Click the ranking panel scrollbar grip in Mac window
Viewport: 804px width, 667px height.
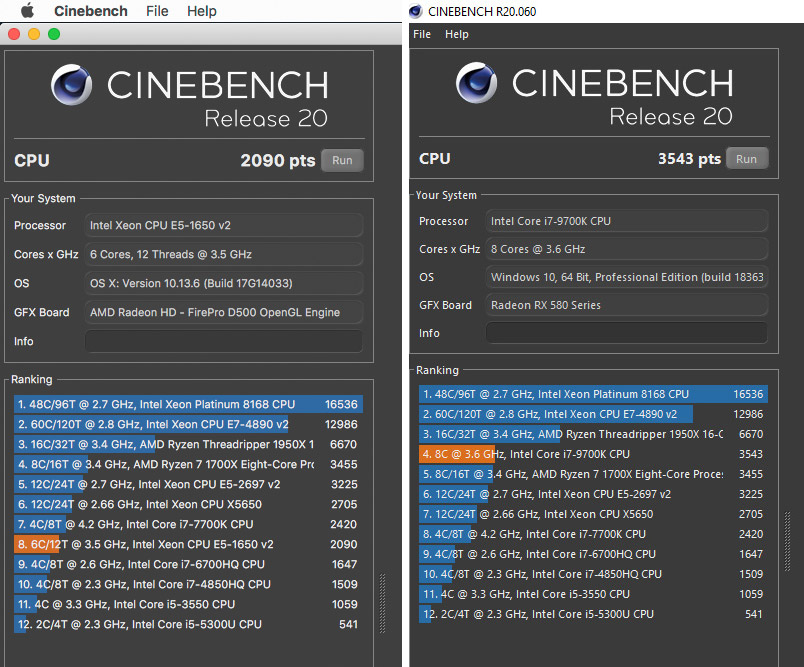point(382,603)
